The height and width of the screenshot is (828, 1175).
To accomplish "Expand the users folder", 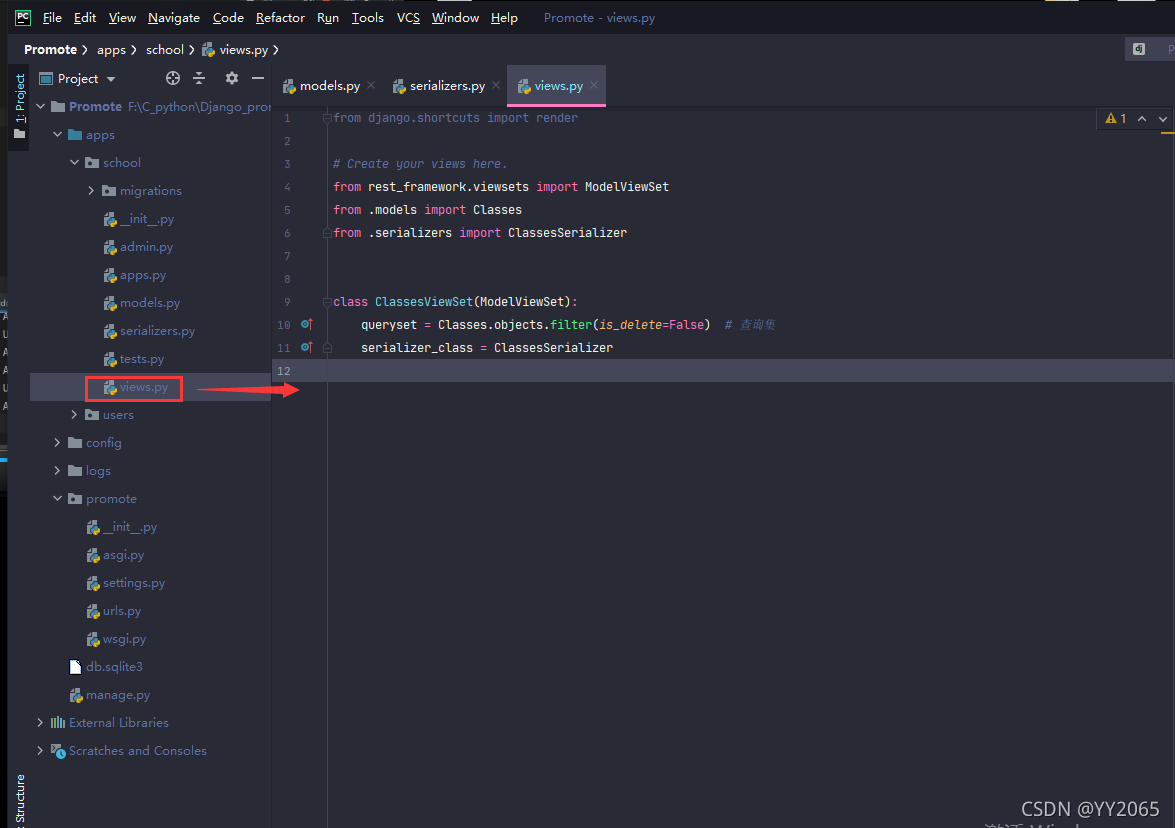I will [74, 414].
